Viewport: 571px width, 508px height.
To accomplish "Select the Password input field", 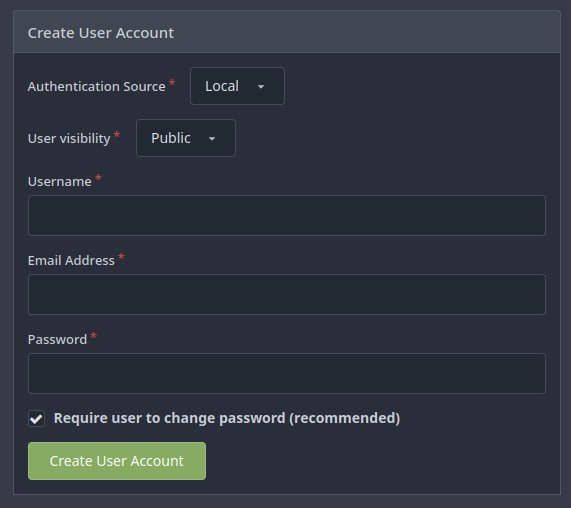I will tap(287, 373).
